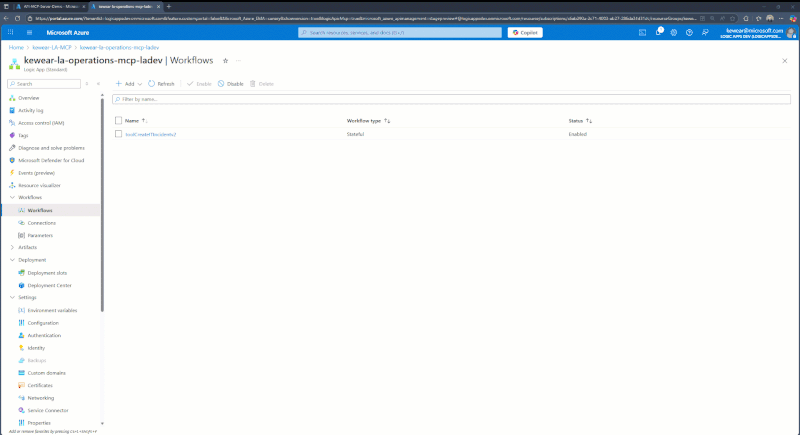Open Tags in the sidebar
The height and width of the screenshot is (435, 800).
coord(23,135)
